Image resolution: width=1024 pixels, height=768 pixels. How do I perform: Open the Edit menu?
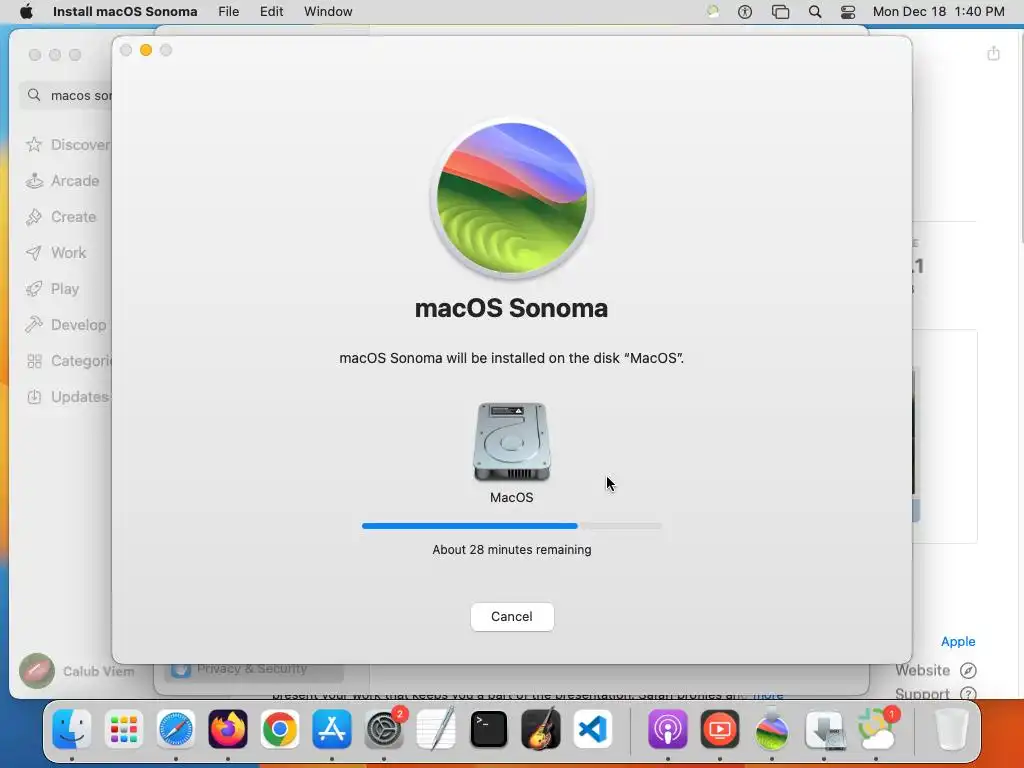pos(272,11)
